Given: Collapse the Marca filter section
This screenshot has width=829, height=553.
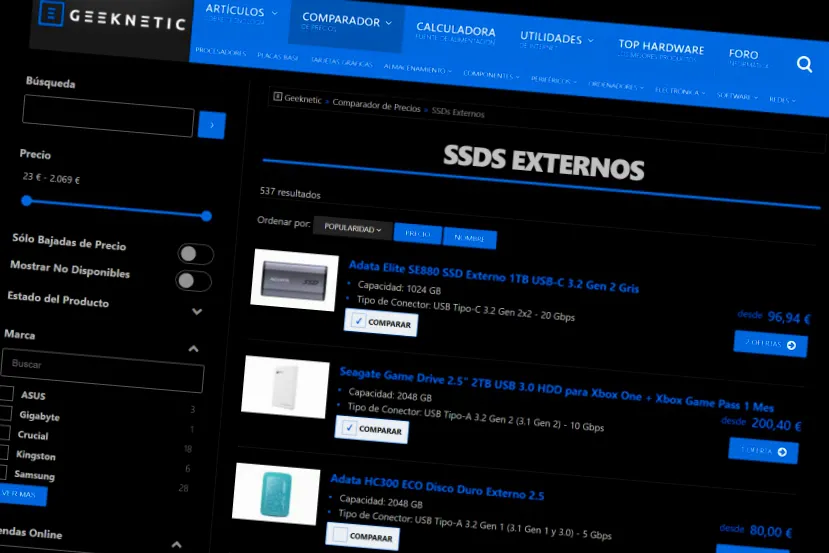Looking at the screenshot, I should tap(194, 348).
